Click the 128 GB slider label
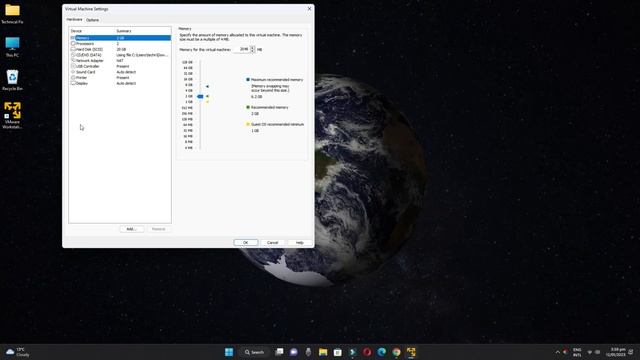Screen dimensions: 640x360 [x=187, y=62]
